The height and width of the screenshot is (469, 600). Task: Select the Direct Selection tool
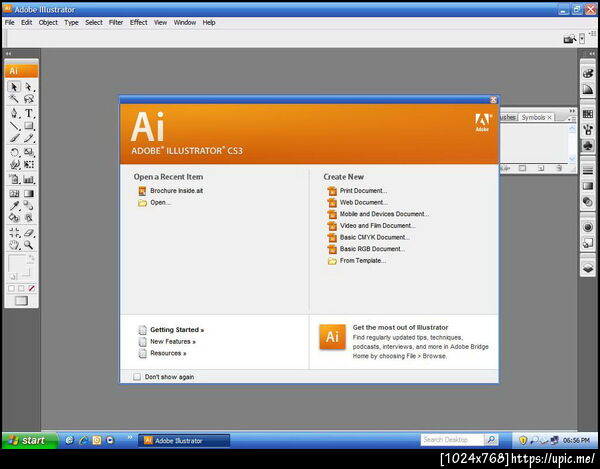pyautogui.click(x=29, y=87)
